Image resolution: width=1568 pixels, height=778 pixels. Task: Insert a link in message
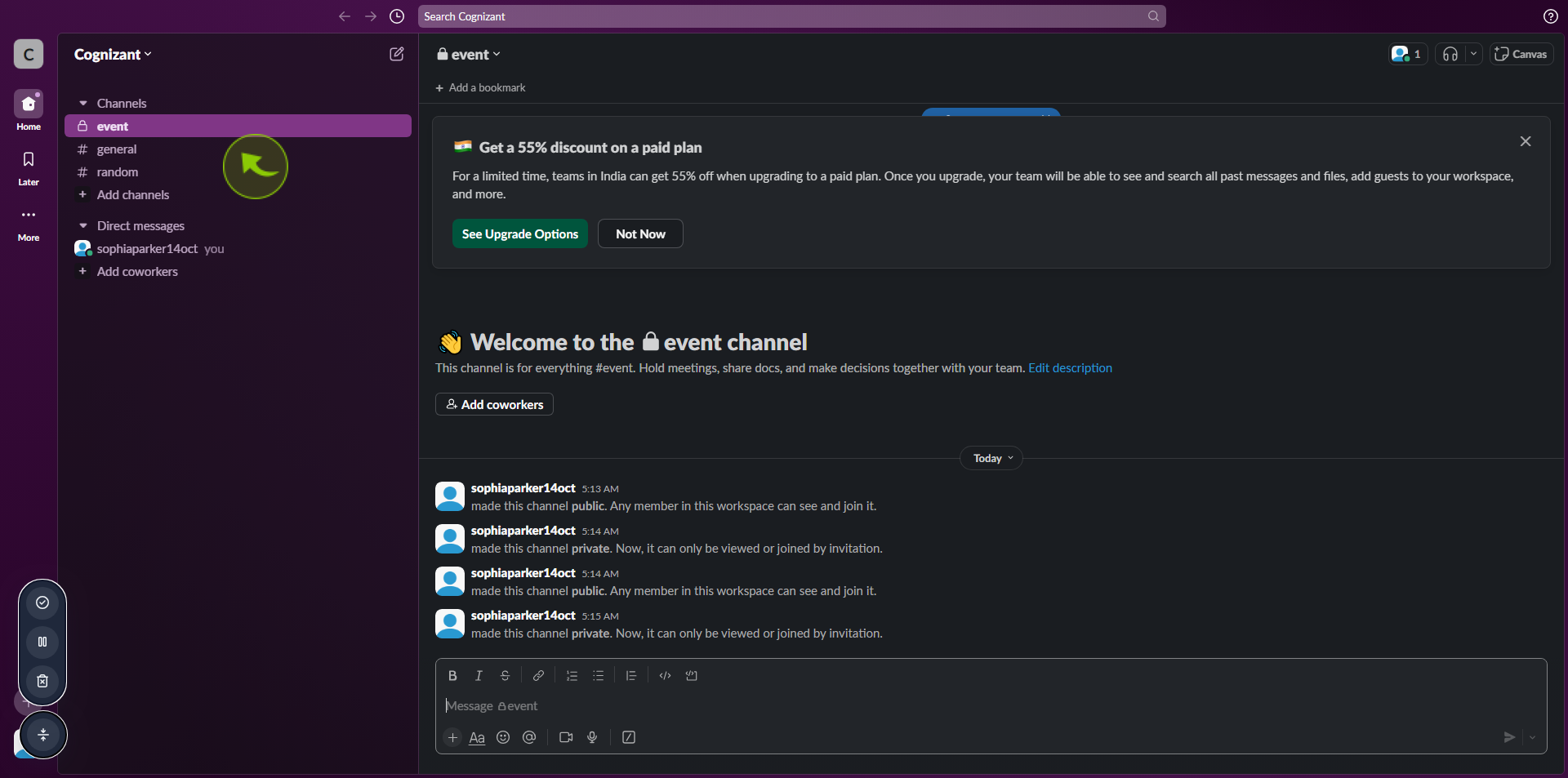coord(538,676)
